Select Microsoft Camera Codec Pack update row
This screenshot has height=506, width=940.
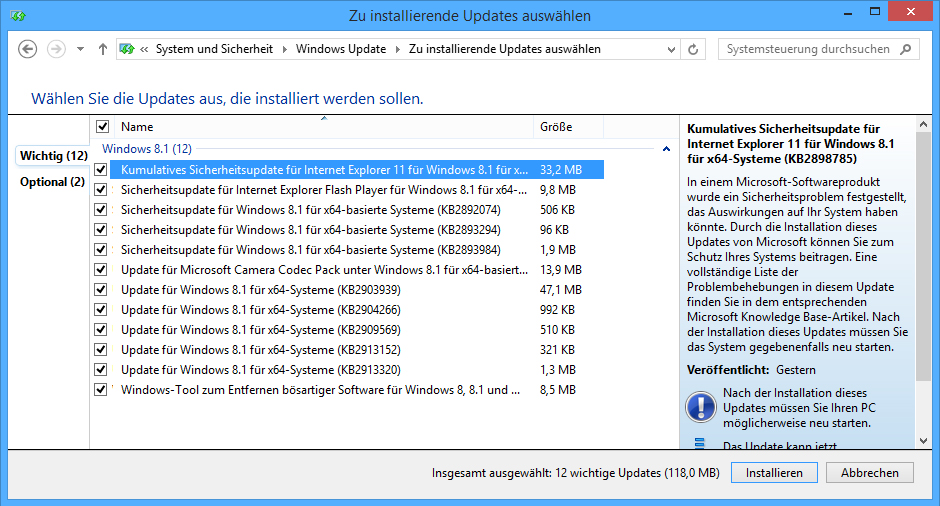pyautogui.click(x=357, y=270)
